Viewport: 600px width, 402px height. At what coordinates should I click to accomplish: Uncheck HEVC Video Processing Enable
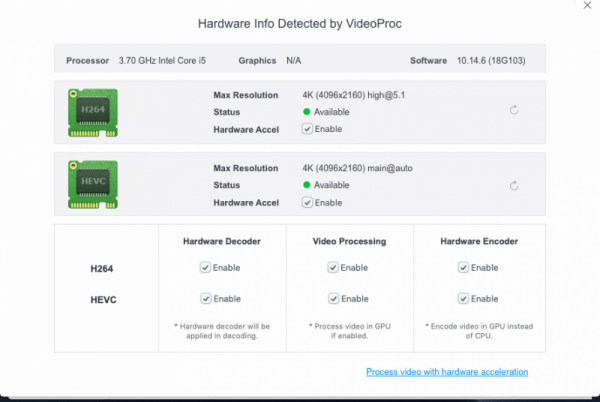tap(333, 299)
